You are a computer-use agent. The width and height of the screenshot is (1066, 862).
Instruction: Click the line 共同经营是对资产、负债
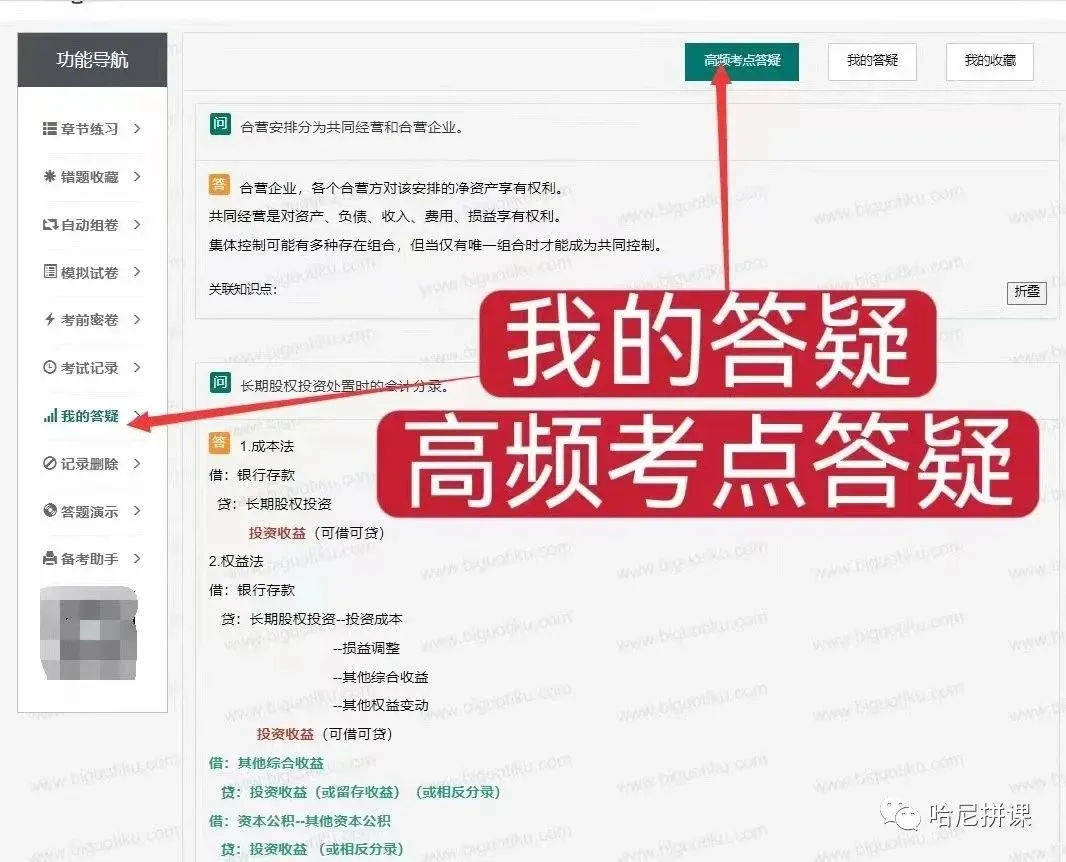point(386,217)
